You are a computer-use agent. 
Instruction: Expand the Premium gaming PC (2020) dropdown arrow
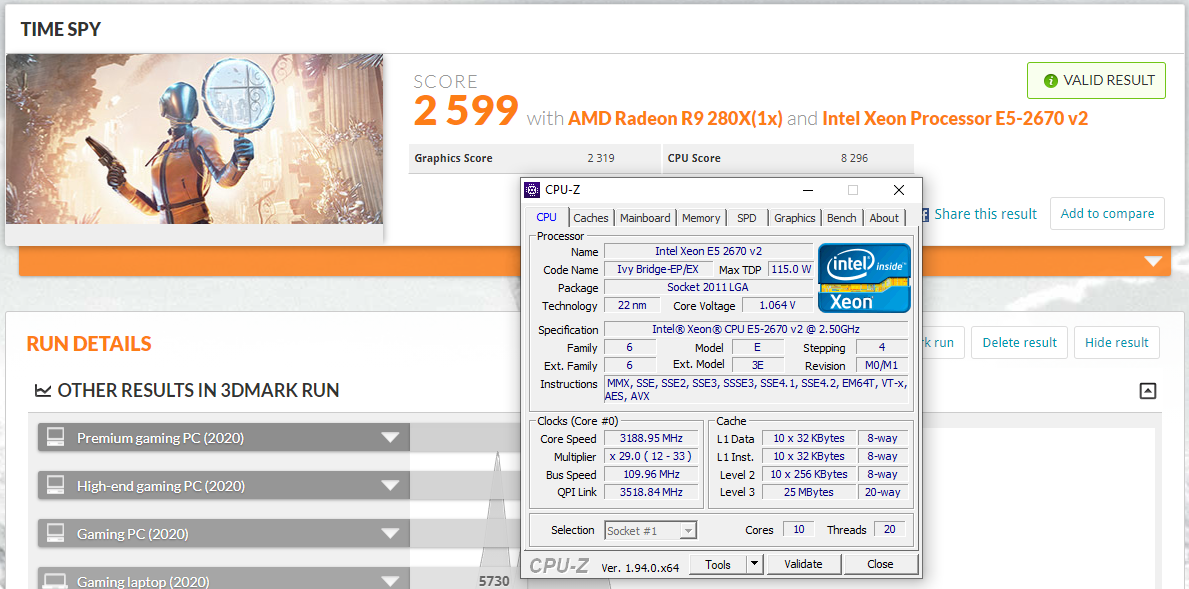390,438
